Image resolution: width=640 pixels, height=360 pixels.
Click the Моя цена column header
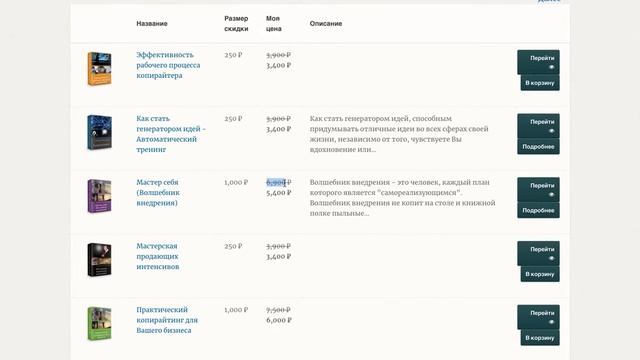coord(273,24)
